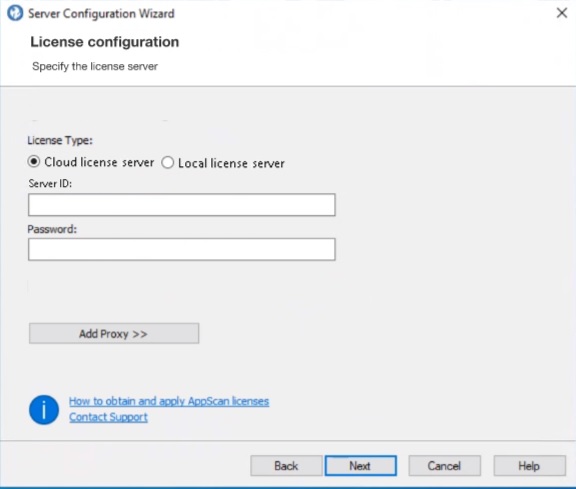
Task: Click the License Type label
Action: [60, 140]
